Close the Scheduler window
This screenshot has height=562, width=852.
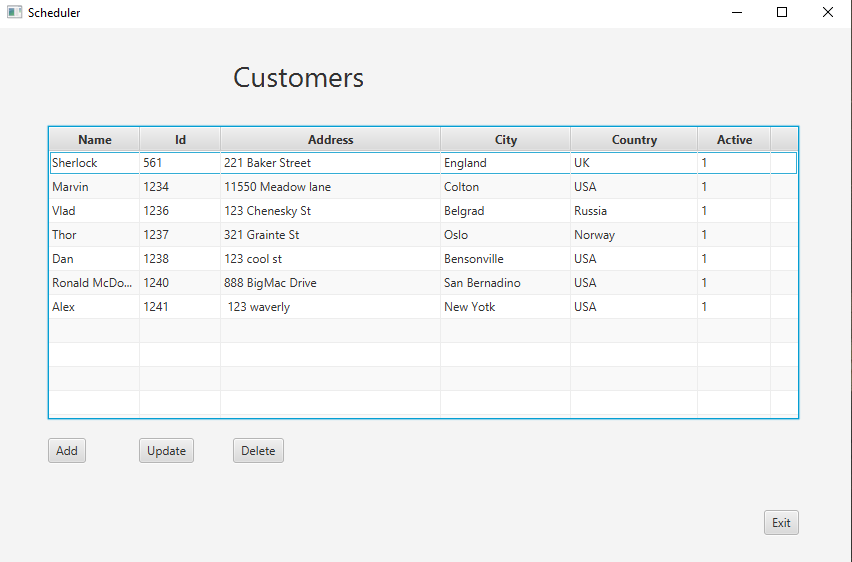(828, 12)
